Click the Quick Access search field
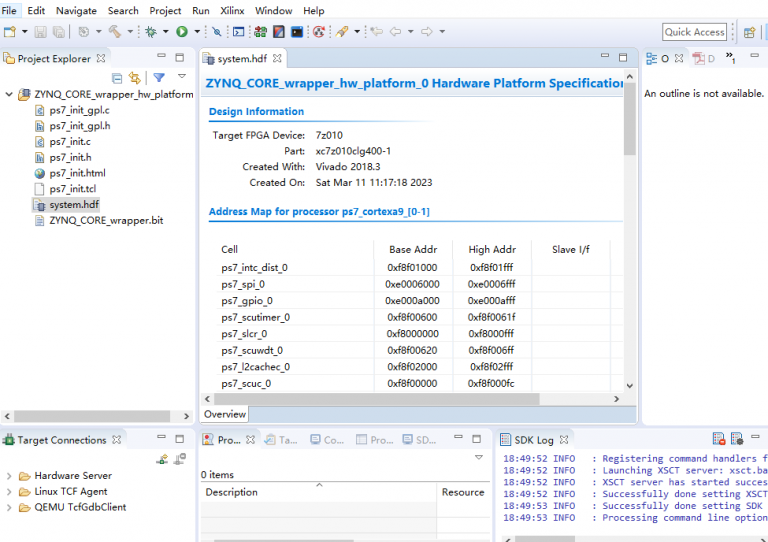This screenshot has height=542, width=768. [x=694, y=32]
